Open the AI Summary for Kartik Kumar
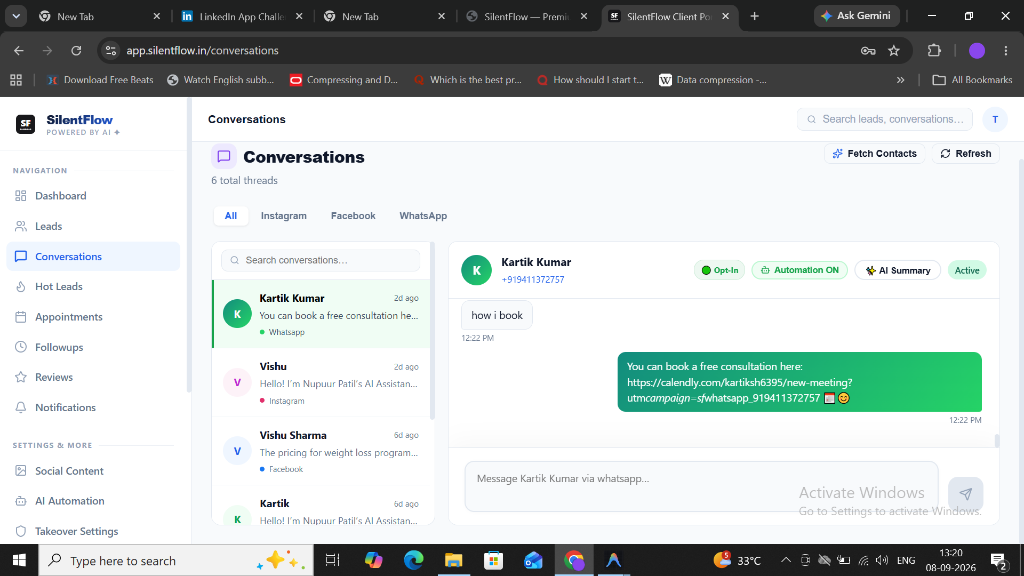The height and width of the screenshot is (576, 1024). [x=897, y=270]
